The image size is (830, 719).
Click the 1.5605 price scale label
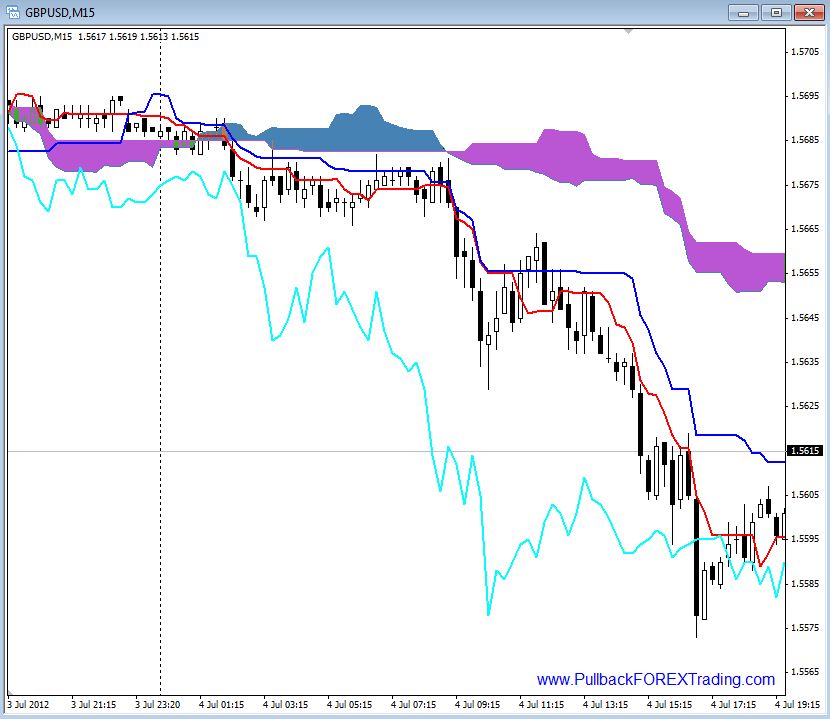click(x=805, y=495)
